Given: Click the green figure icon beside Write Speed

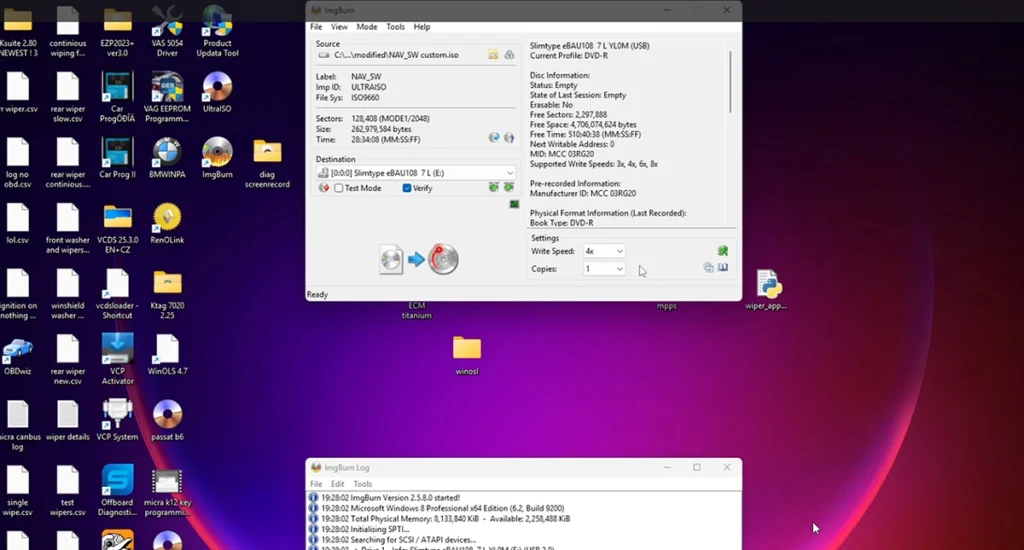Looking at the screenshot, I should click(x=723, y=251).
